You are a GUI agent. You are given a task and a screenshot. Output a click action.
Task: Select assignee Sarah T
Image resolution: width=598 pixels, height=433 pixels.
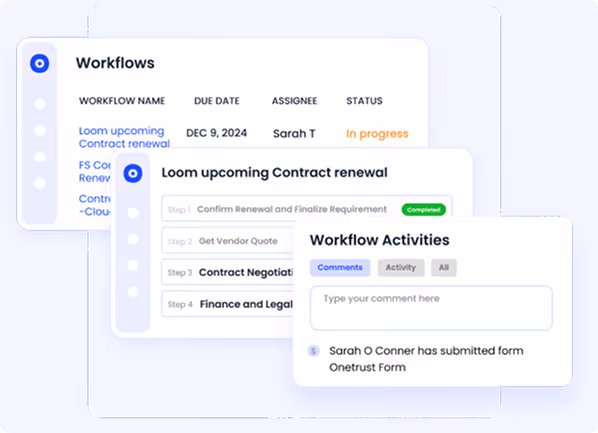click(x=294, y=134)
